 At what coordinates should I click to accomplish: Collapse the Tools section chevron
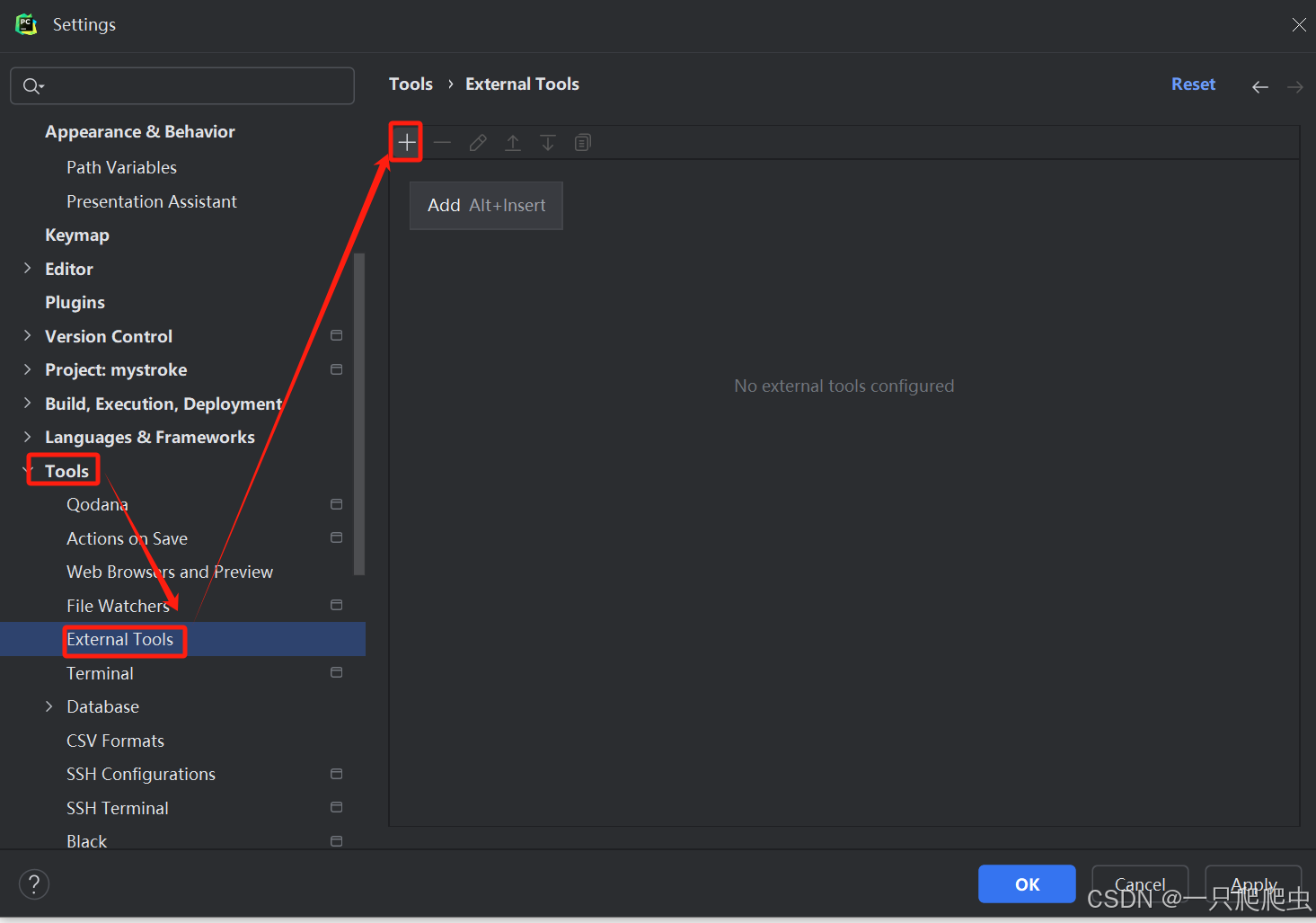[x=27, y=470]
